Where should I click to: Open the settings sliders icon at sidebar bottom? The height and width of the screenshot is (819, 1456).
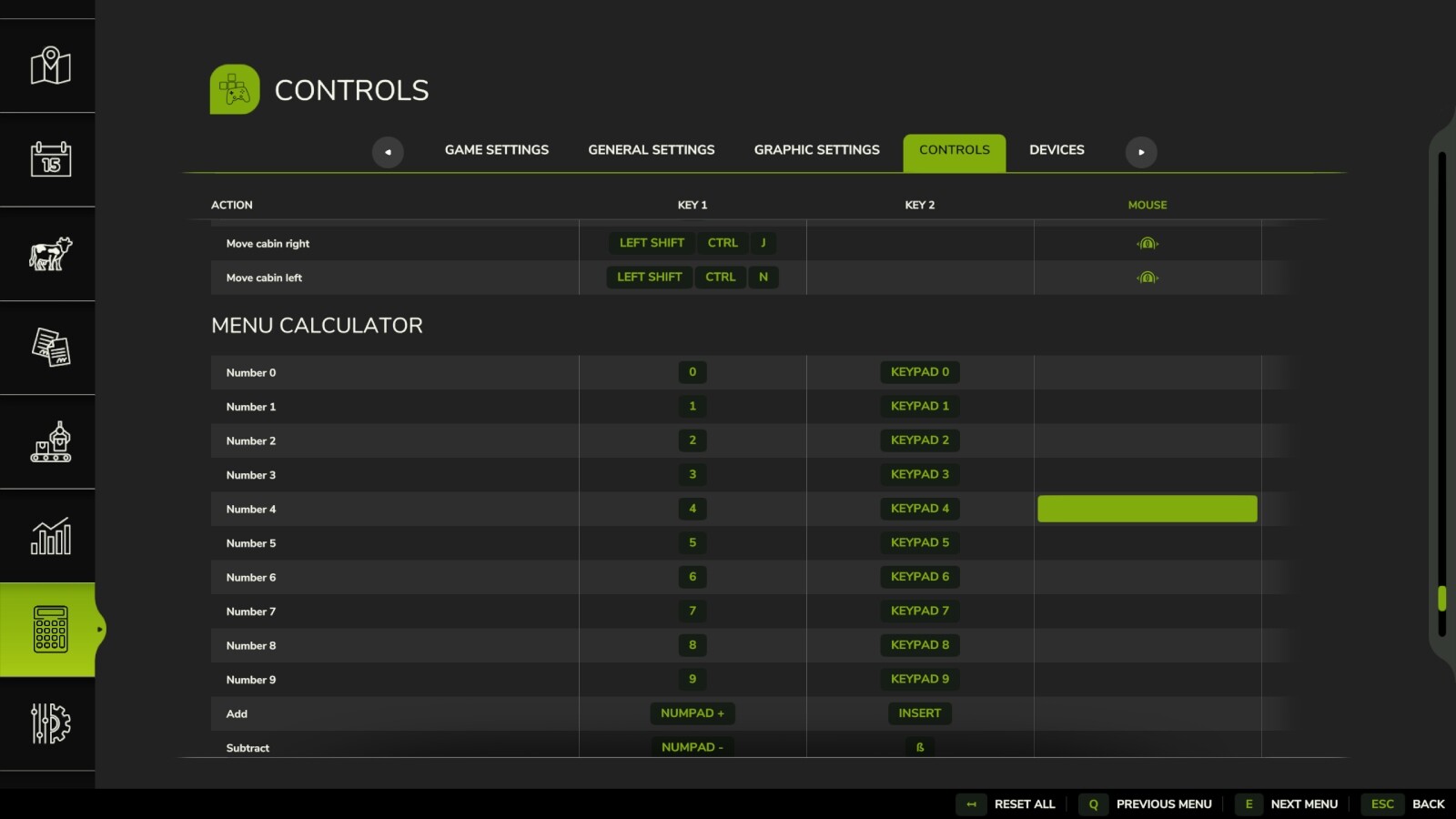48,723
